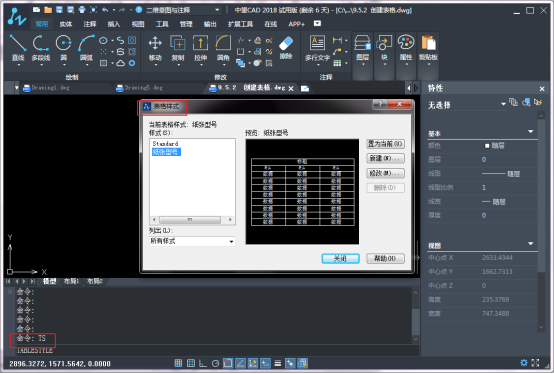Click the 颜色 随层 color swatch
The height and width of the screenshot is (374, 554).
pos(487,146)
